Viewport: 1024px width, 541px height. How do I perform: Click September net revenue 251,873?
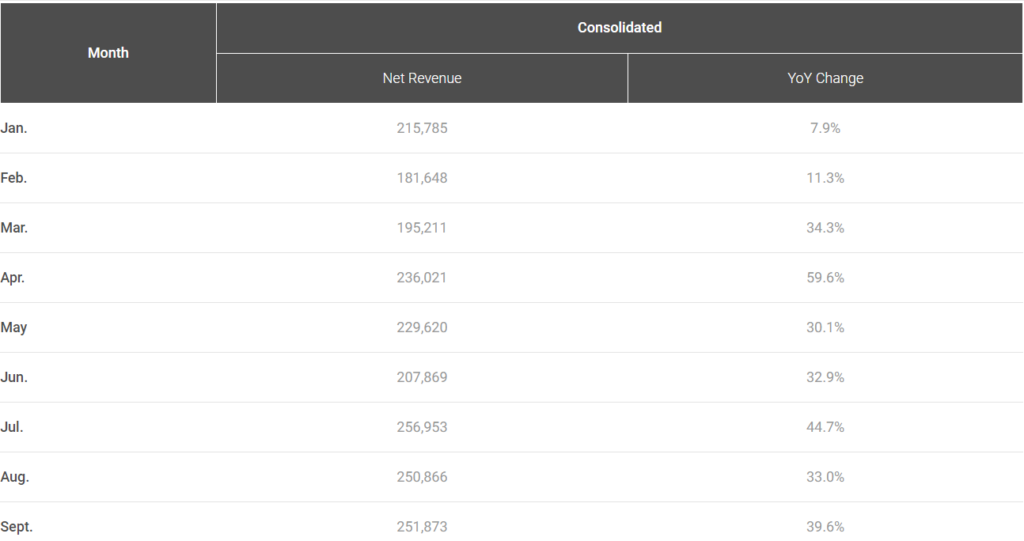[422, 527]
